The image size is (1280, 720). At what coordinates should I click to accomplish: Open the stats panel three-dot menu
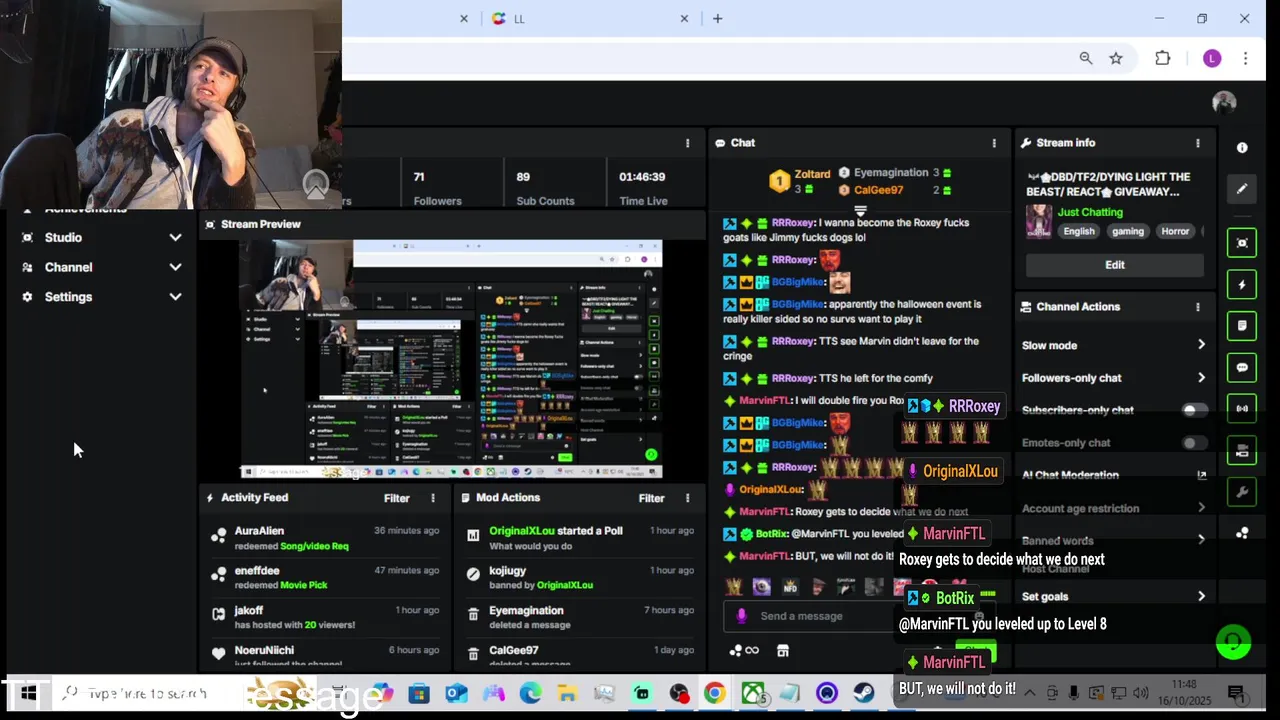(687, 143)
